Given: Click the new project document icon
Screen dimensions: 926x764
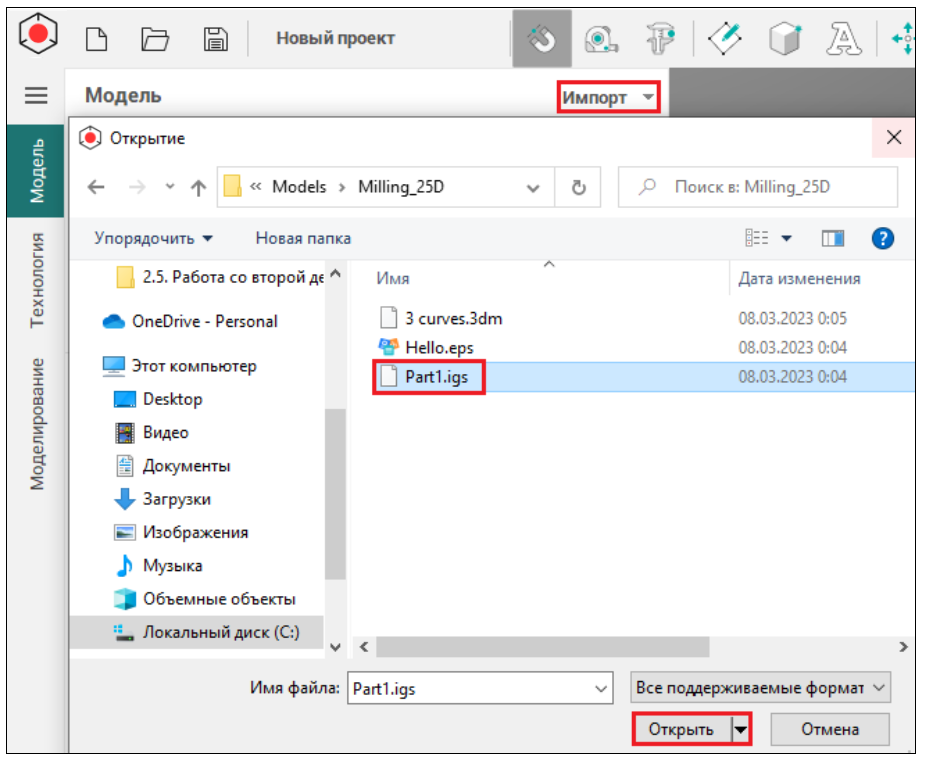Looking at the screenshot, I should [96, 39].
